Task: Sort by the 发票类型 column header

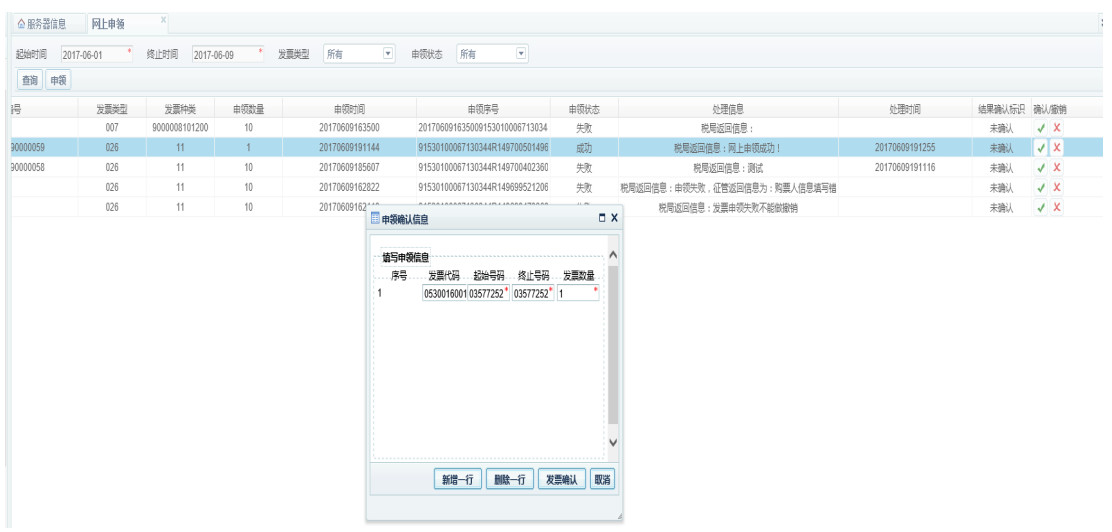Action: pyautogui.click(x=112, y=109)
